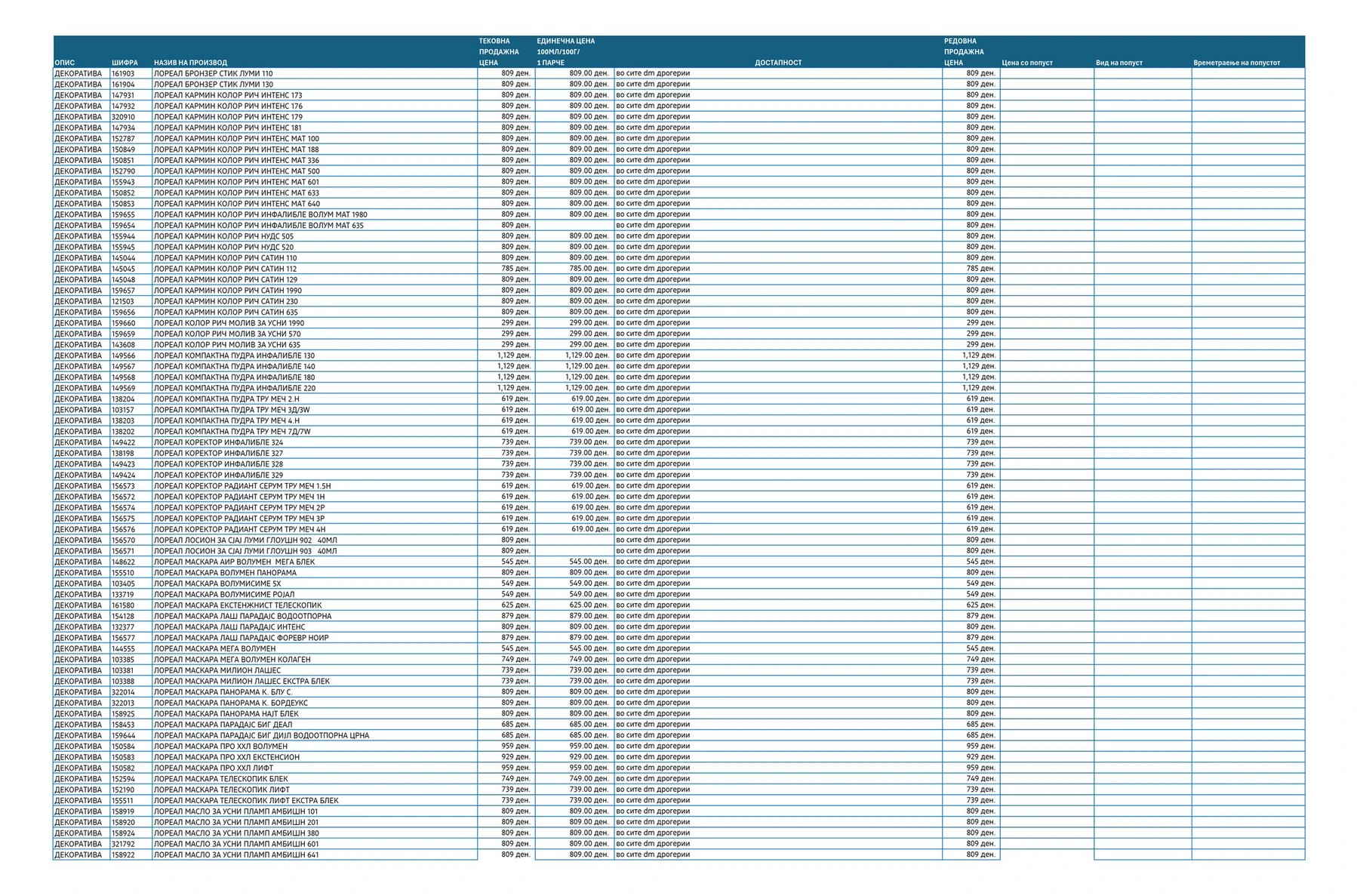The image size is (1357, 896).
Task: Select code 158922 in last row
Action: pos(123,854)
